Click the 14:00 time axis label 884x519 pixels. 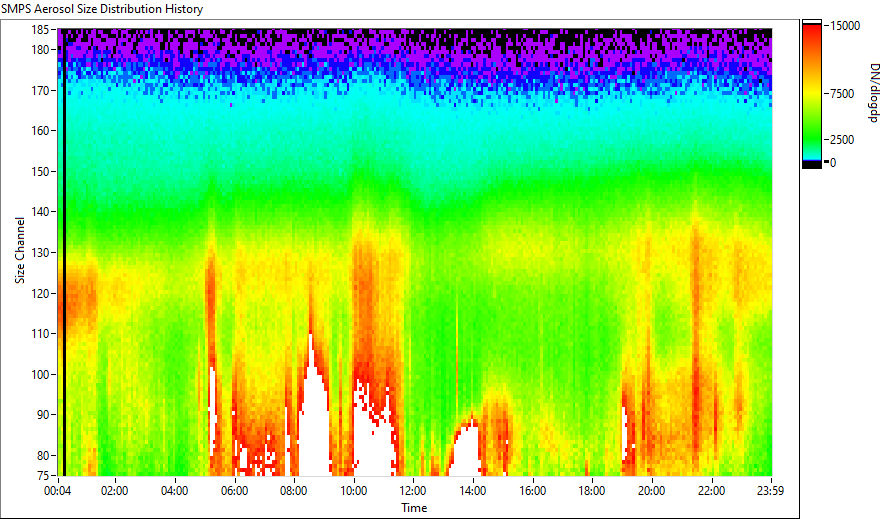tap(472, 491)
